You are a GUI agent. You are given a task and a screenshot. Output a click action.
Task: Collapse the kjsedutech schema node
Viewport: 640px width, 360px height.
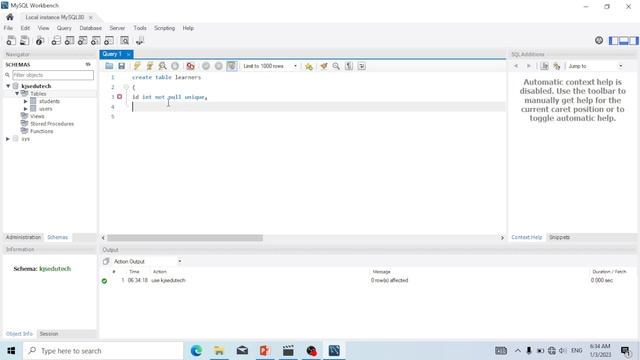(x=8, y=86)
